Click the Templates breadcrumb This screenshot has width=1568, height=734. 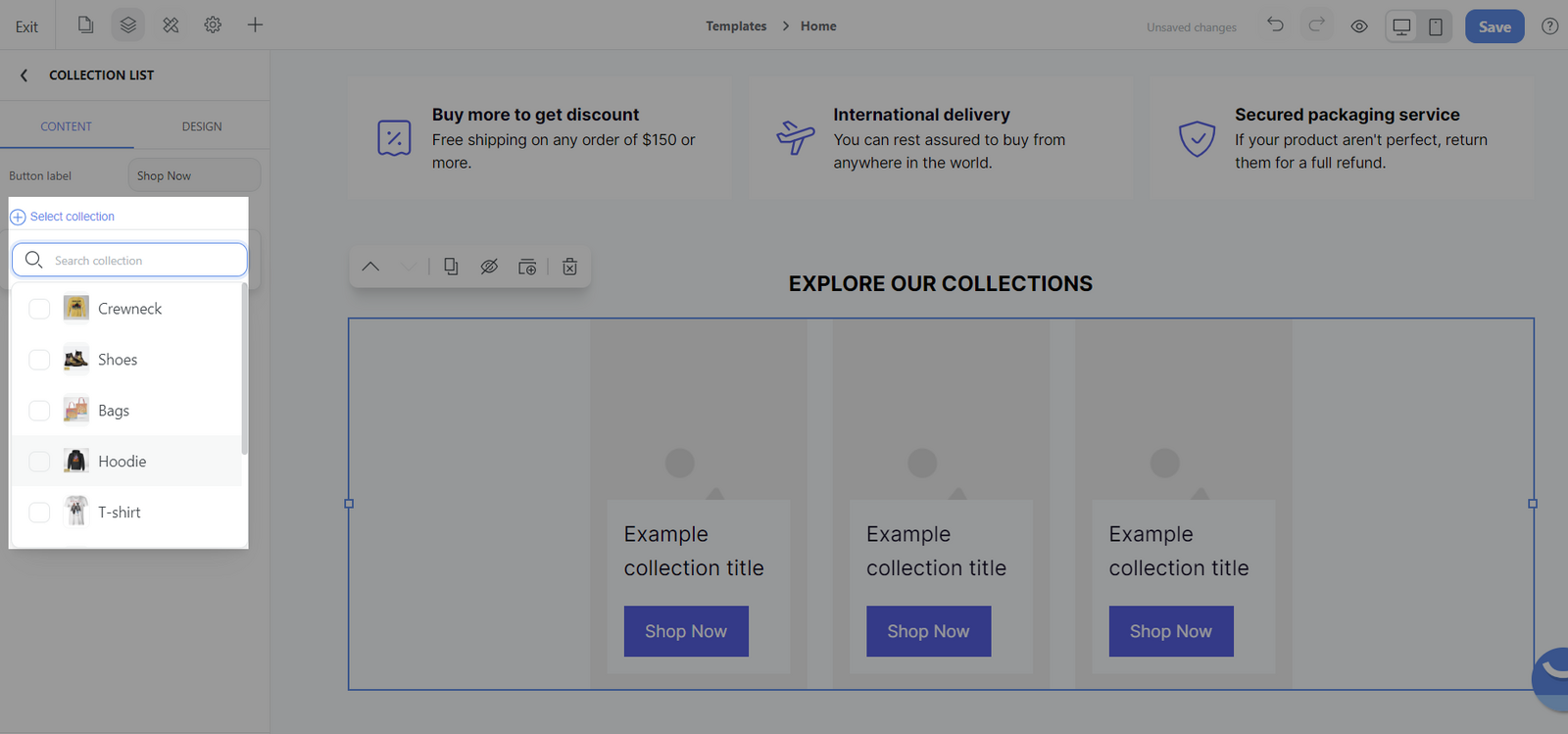point(736,26)
